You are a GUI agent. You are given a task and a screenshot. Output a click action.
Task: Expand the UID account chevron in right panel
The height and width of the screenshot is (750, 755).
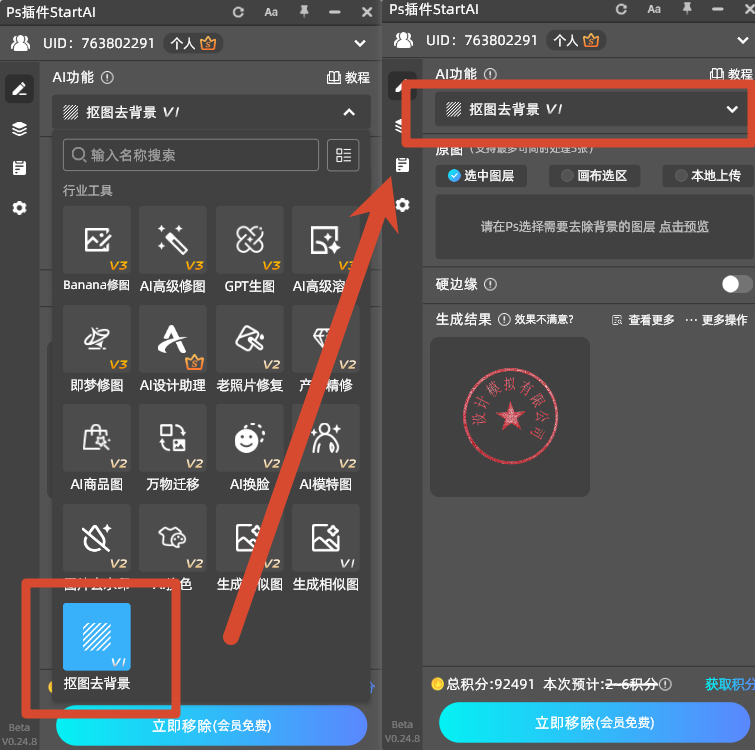(x=743, y=40)
